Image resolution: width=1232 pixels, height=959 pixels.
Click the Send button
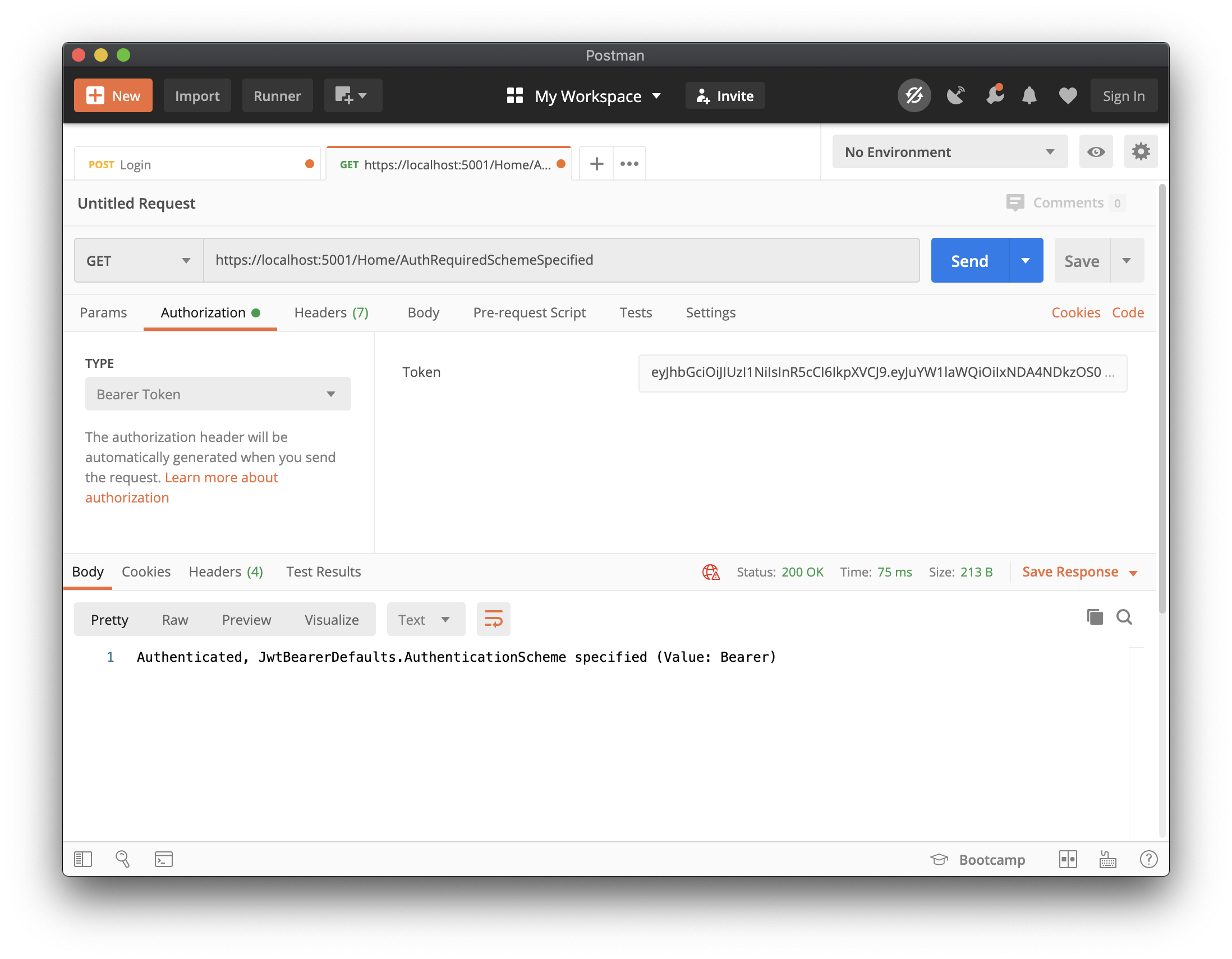pyautogui.click(x=968, y=260)
